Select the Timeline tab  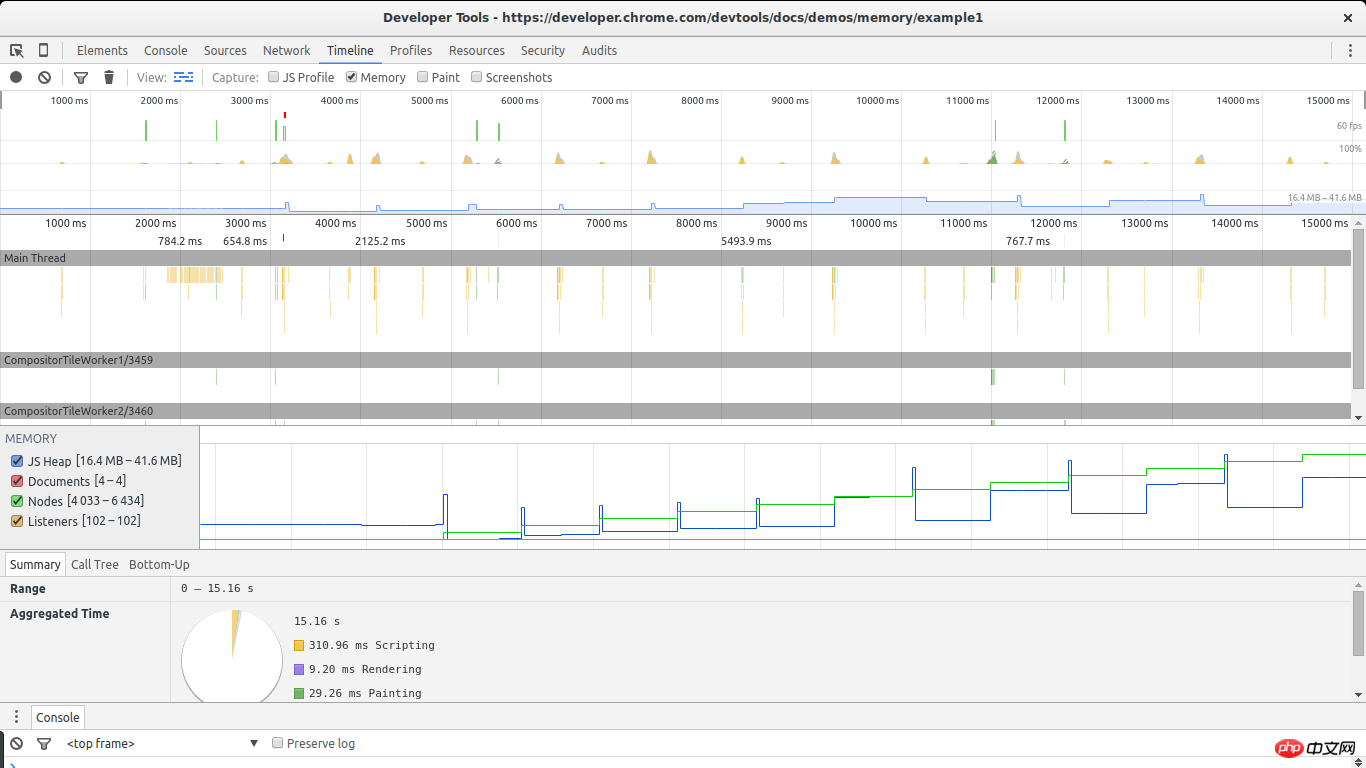[x=350, y=51]
